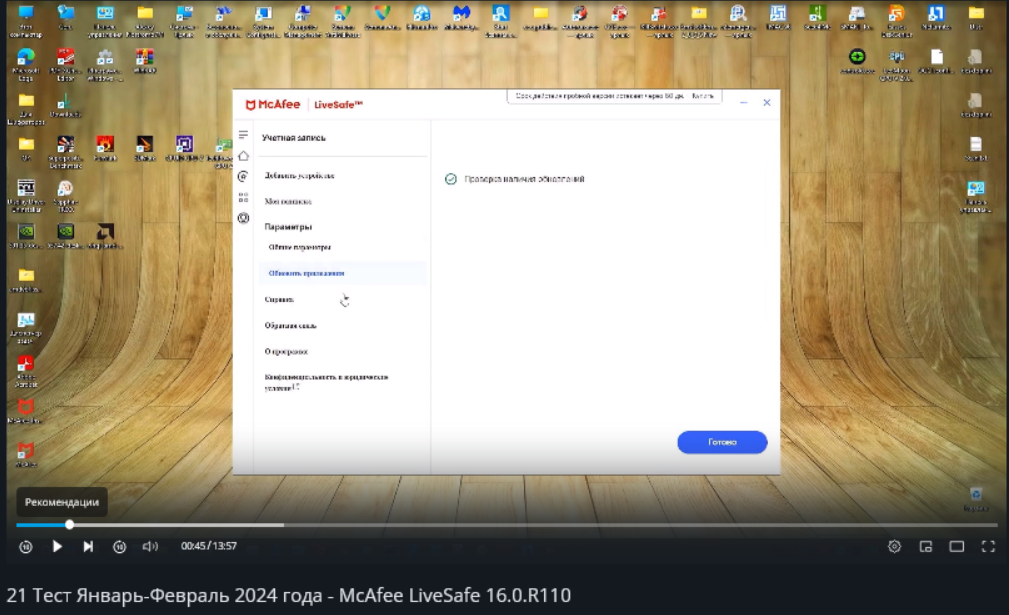Open 'О программе' menu entry
Screen dimensions: 1009x615
coord(286,351)
